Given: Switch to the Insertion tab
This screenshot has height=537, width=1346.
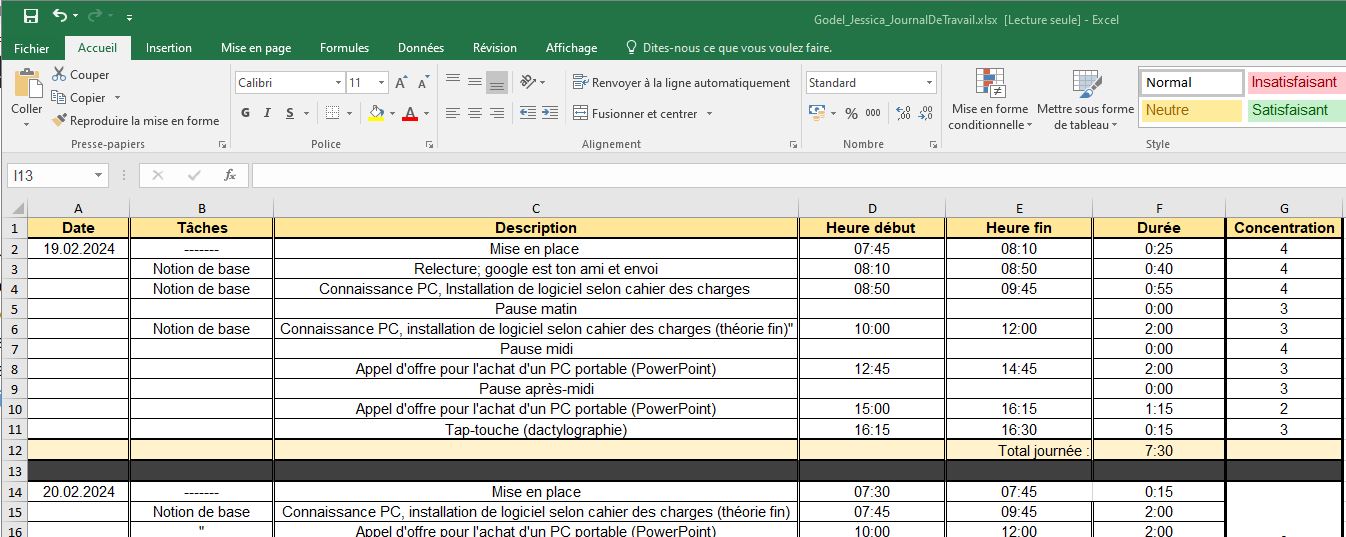Looking at the screenshot, I should click(169, 48).
